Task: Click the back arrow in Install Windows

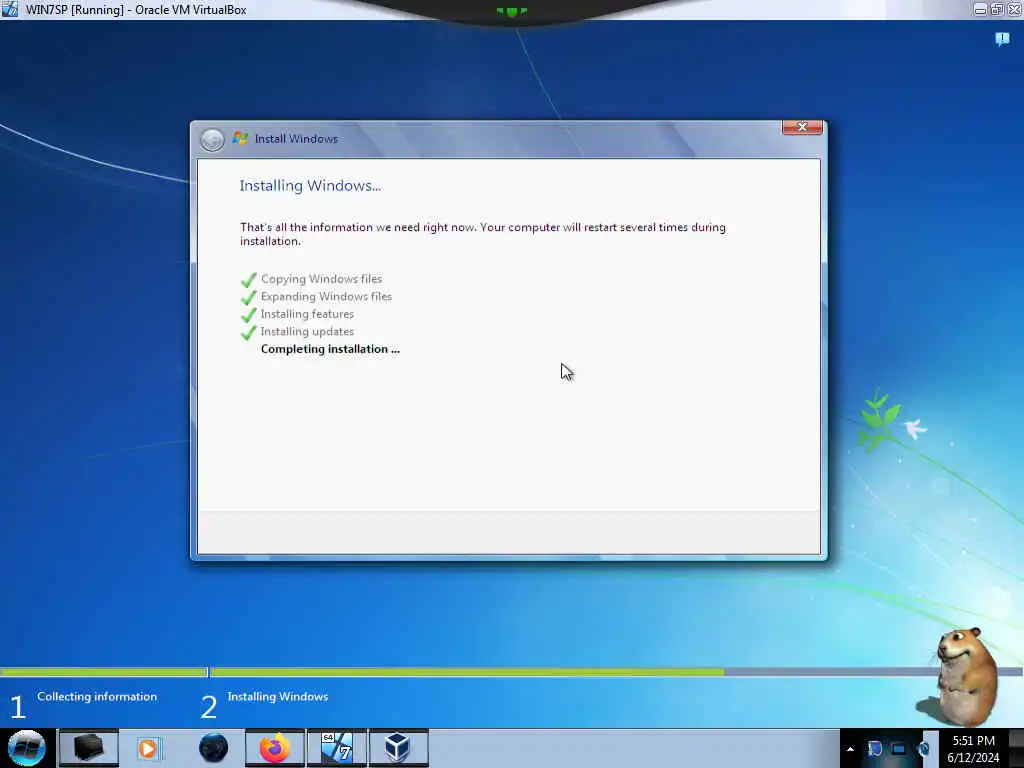Action: (x=212, y=139)
